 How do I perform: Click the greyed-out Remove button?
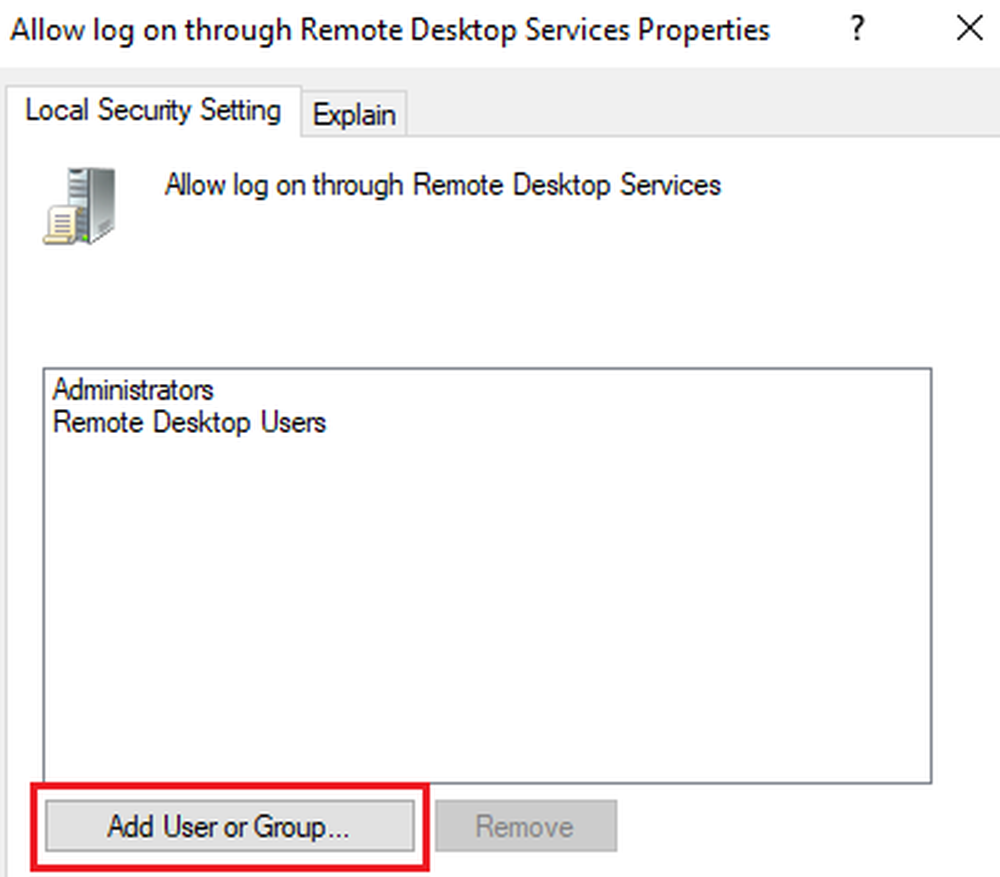coord(526,827)
